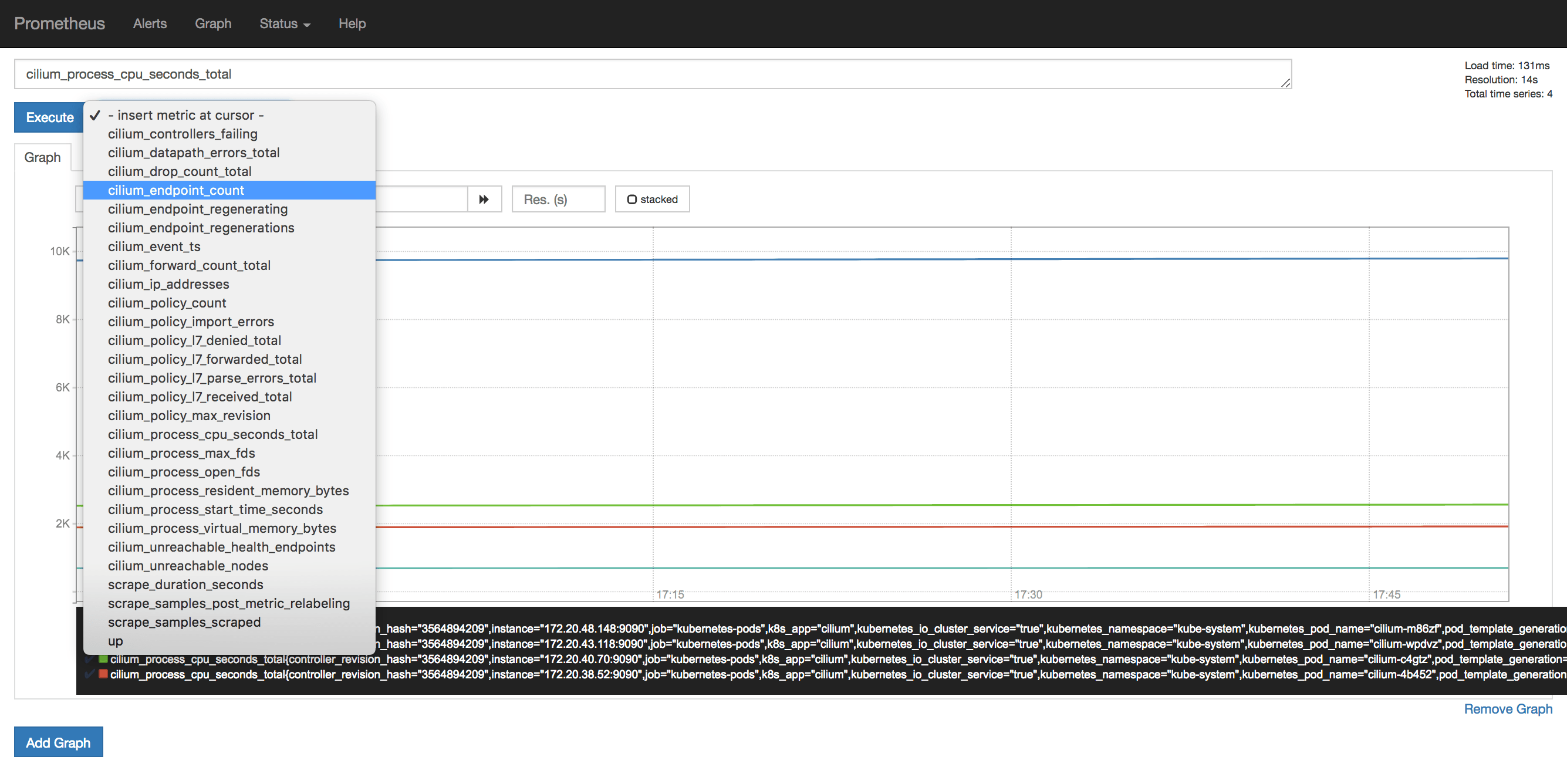Choose cilium_policy_max_revision metric
1567x784 pixels.
[229, 416]
